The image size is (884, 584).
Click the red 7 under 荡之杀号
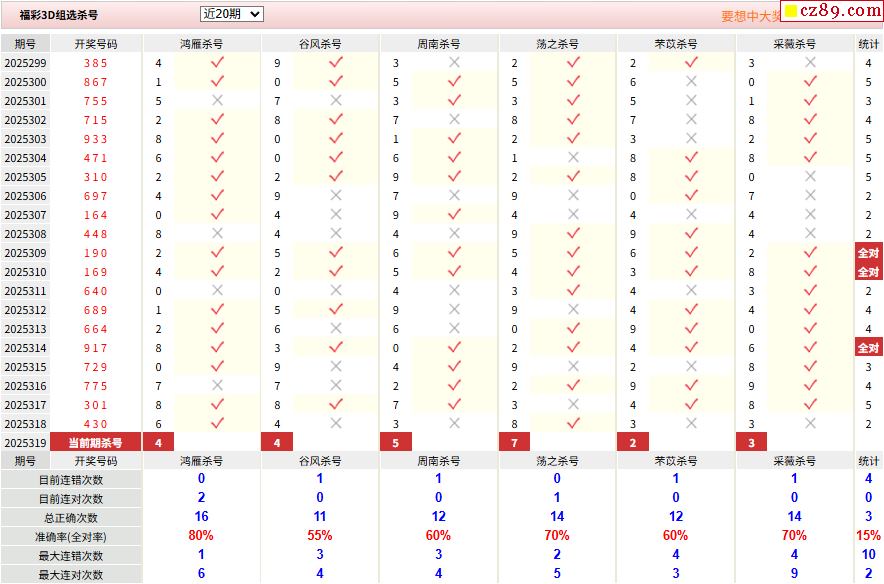514,443
